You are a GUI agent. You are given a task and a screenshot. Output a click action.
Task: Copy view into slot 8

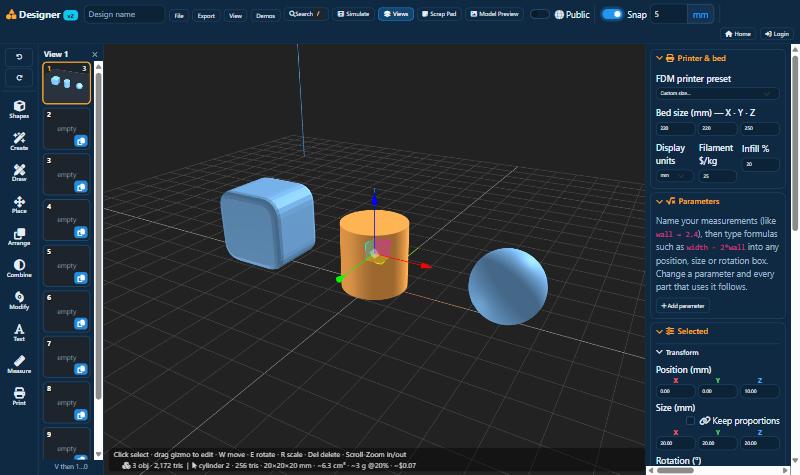(x=81, y=415)
